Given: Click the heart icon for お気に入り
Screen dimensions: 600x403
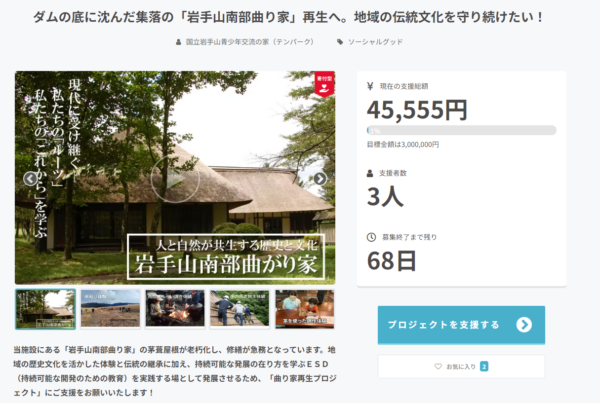Looking at the screenshot, I should pyautogui.click(x=438, y=366).
